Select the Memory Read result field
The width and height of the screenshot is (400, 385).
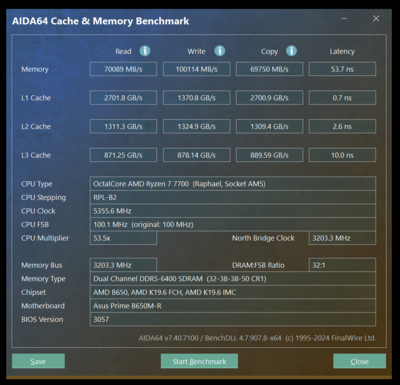pyautogui.click(x=123, y=69)
